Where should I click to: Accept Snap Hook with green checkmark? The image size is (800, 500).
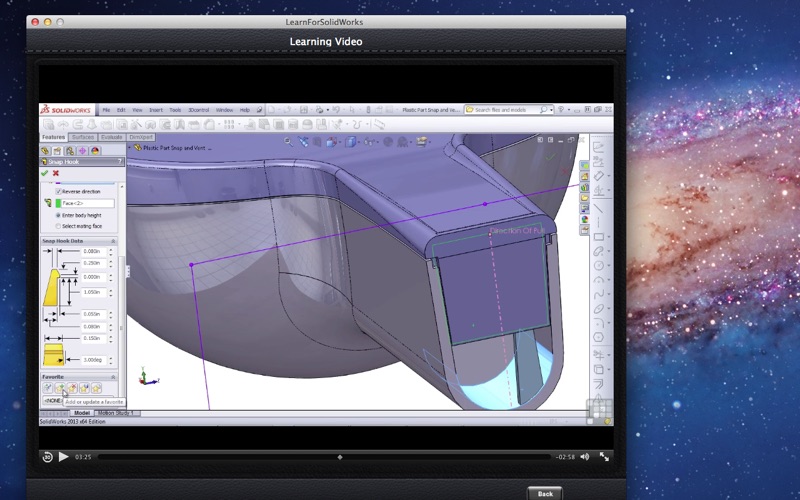click(x=45, y=173)
